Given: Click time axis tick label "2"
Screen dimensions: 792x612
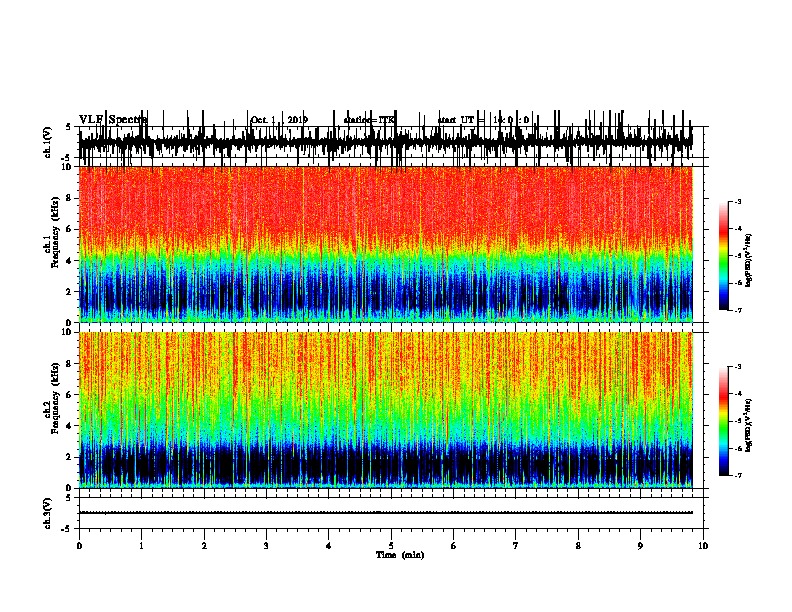Looking at the screenshot, I should tap(204, 546).
